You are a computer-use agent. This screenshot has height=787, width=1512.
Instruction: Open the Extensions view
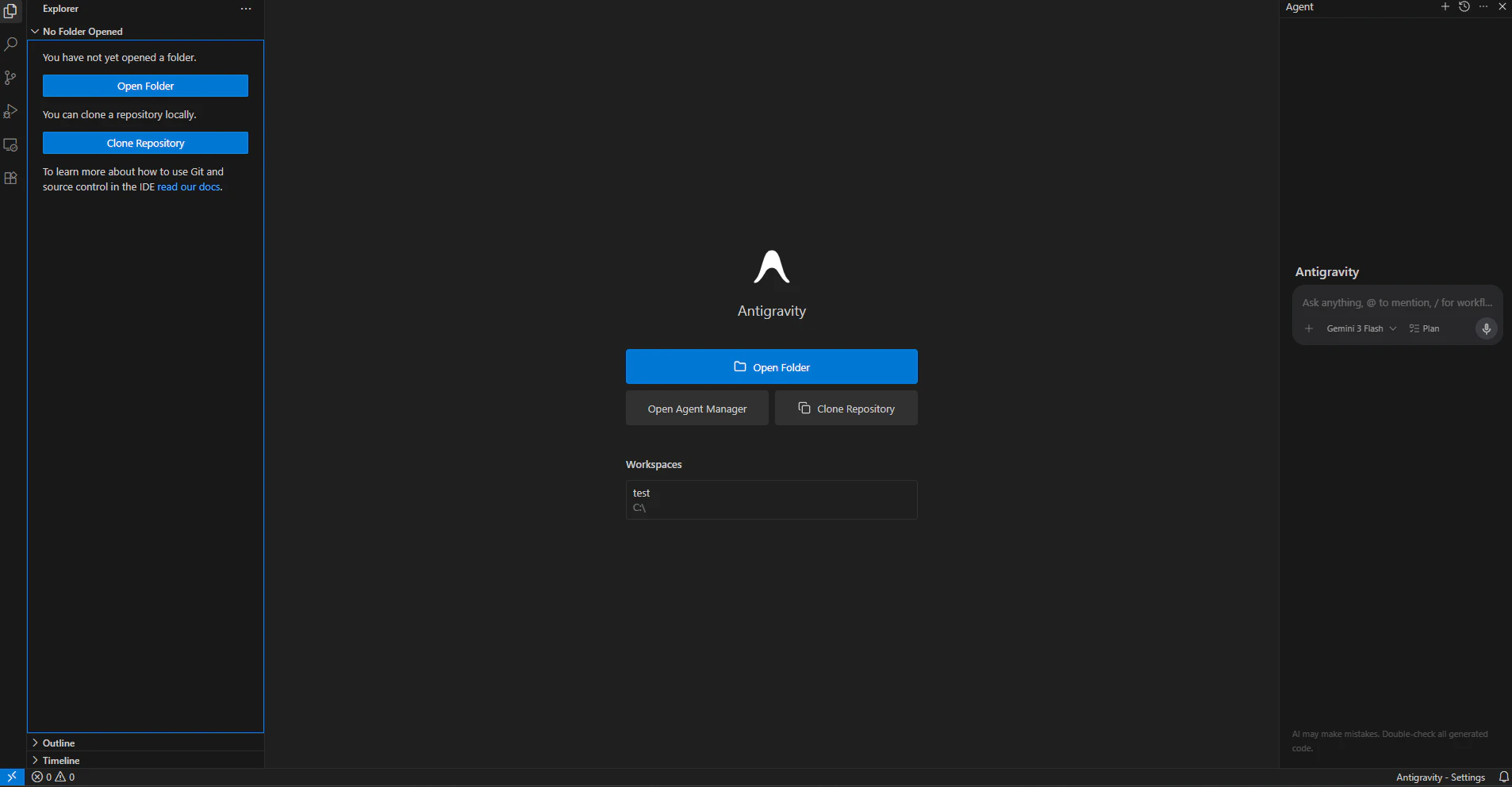pos(10,179)
